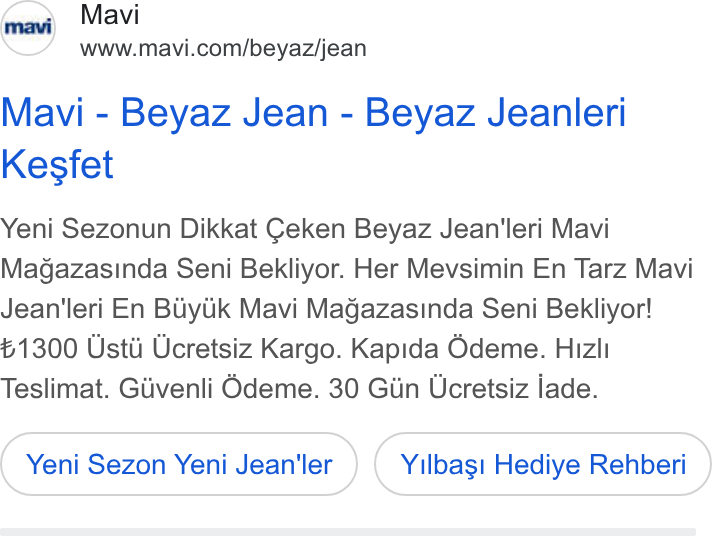Click the 'Her Mevsimin En Tarz Mavi' sentence
The height and width of the screenshot is (536, 712).
click(523, 269)
